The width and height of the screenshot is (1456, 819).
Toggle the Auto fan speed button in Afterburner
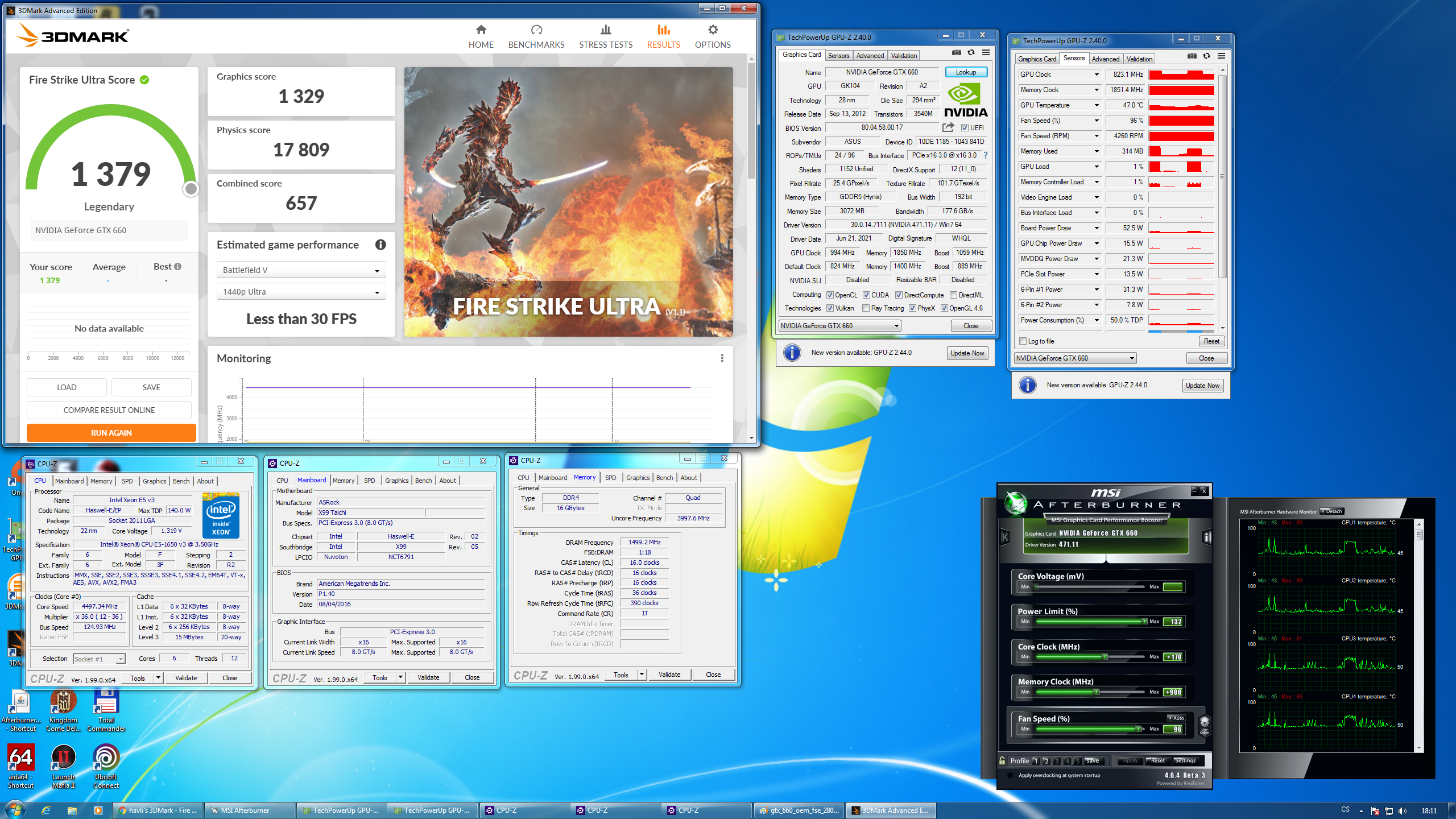point(1176,718)
